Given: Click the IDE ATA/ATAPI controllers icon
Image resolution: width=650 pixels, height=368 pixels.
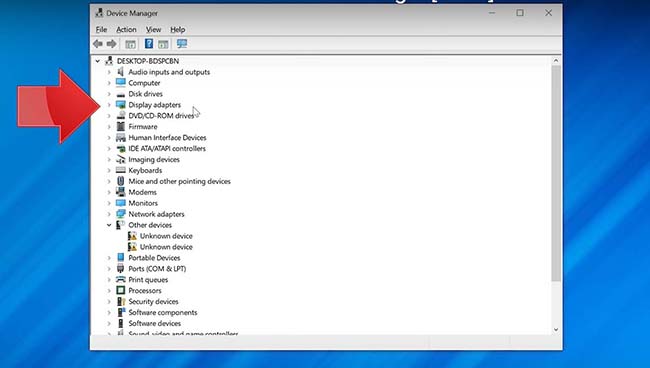Looking at the screenshot, I should tap(121, 148).
